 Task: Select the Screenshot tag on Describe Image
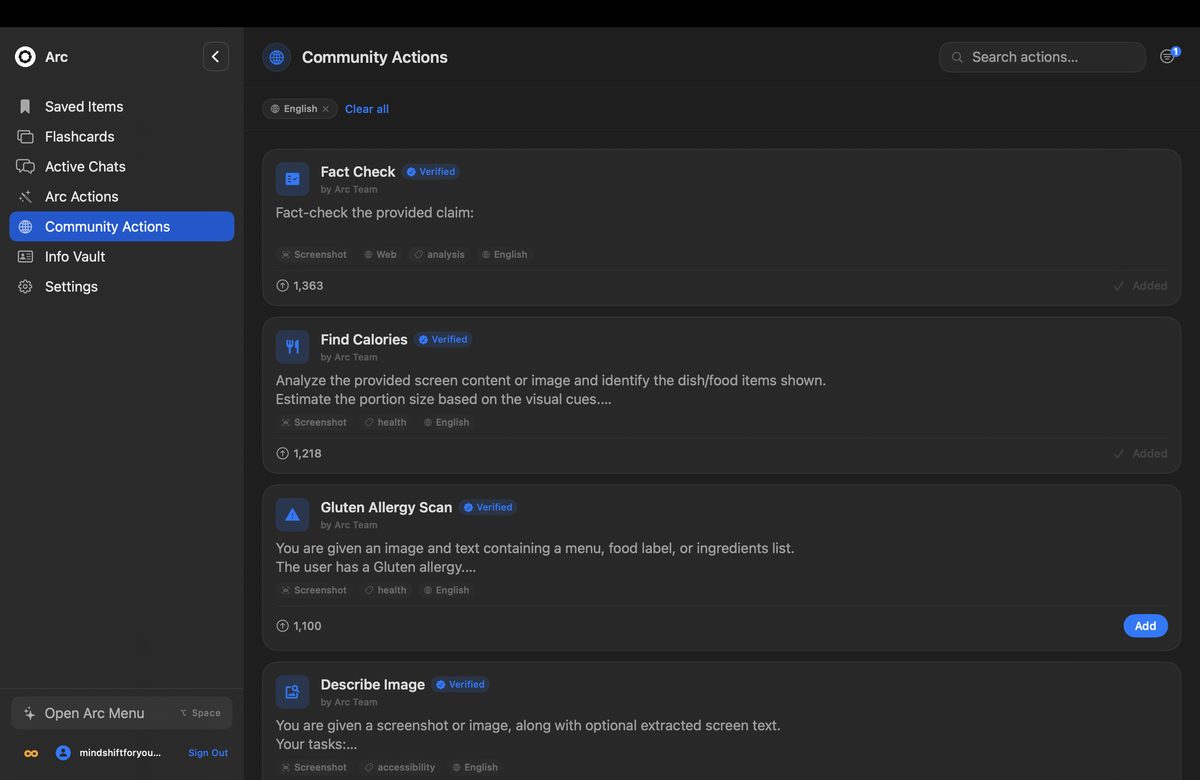(313, 768)
